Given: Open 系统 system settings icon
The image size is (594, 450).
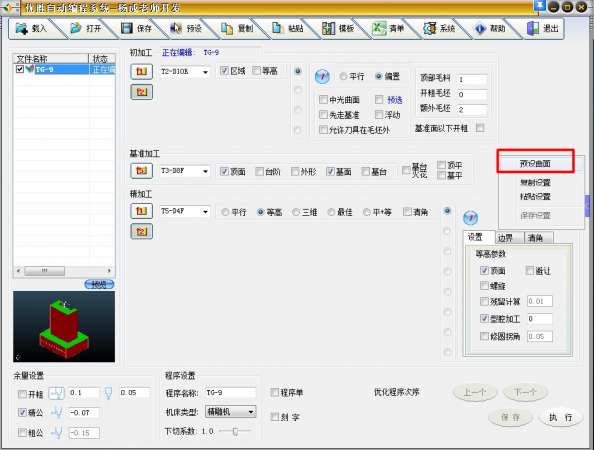Looking at the screenshot, I should tap(429, 28).
